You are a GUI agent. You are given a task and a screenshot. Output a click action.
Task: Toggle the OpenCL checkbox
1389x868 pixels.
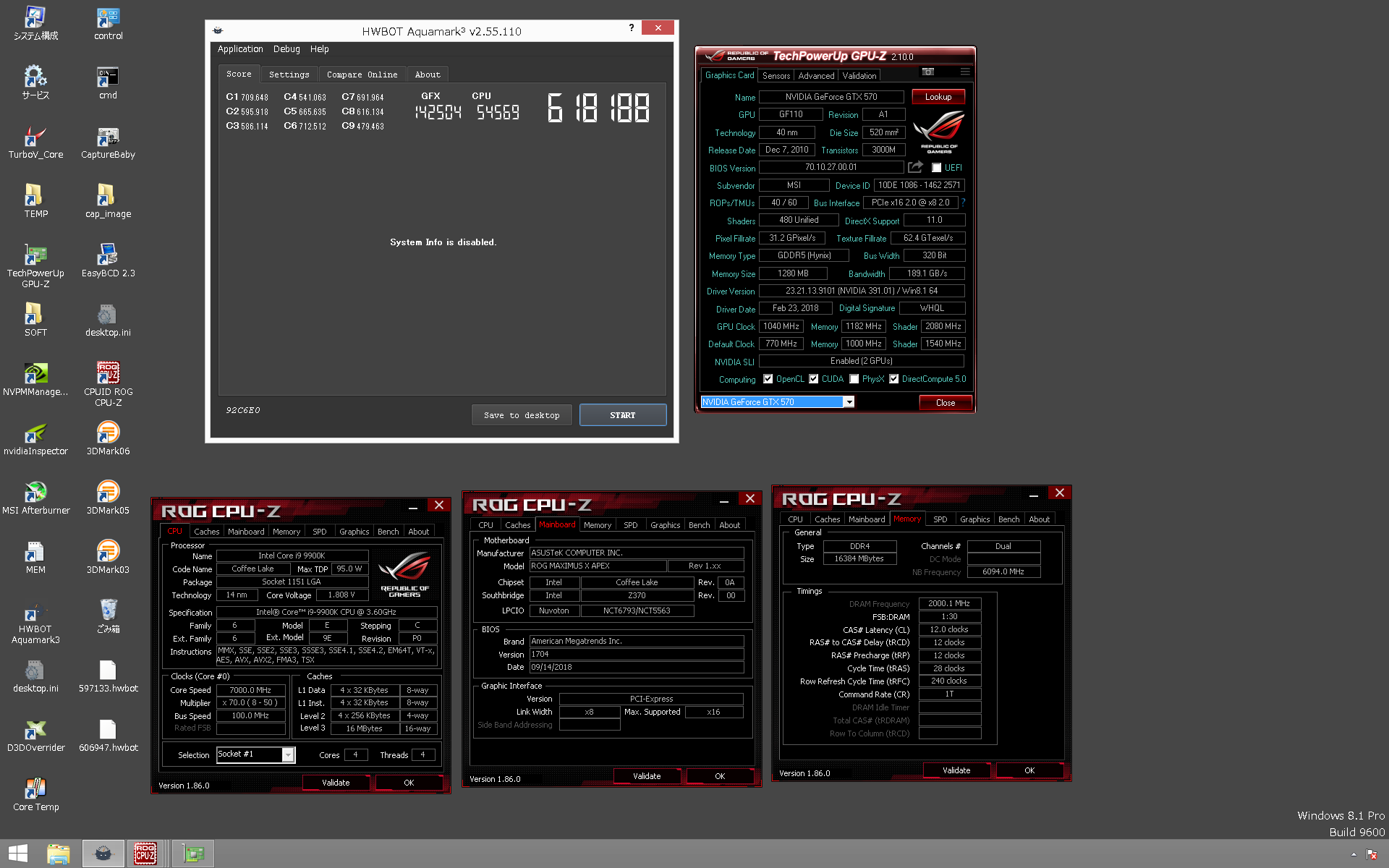coord(768,379)
